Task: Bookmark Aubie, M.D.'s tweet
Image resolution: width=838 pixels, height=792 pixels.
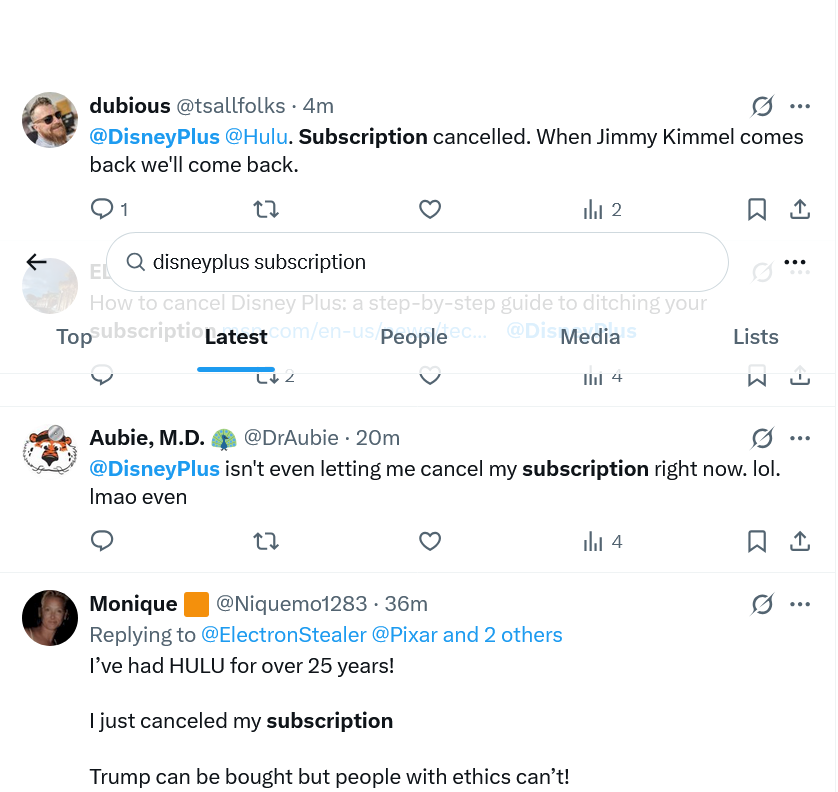Action: tap(757, 541)
